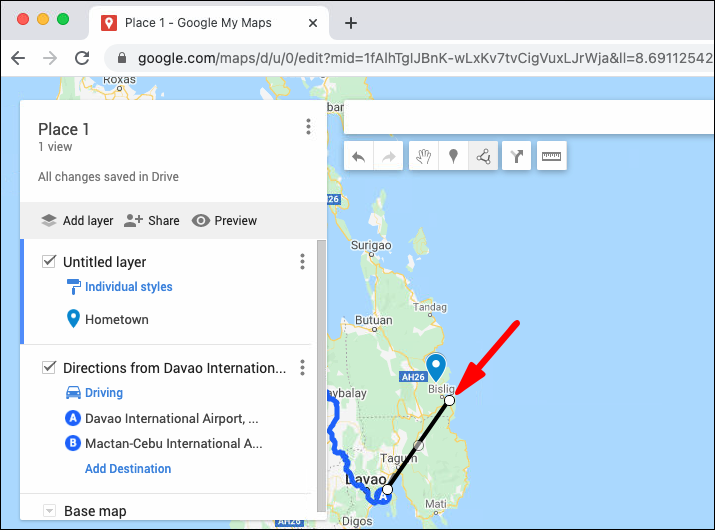Screen dimensions: 715x530
Task: Open the Driving mode link
Action: tap(104, 392)
